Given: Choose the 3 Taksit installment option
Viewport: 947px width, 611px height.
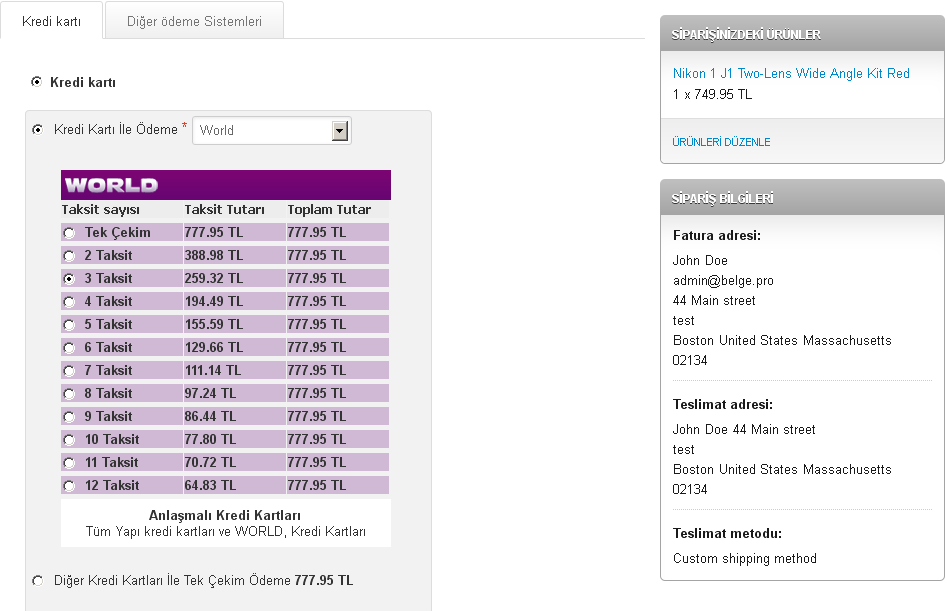Looking at the screenshot, I should [x=69, y=279].
